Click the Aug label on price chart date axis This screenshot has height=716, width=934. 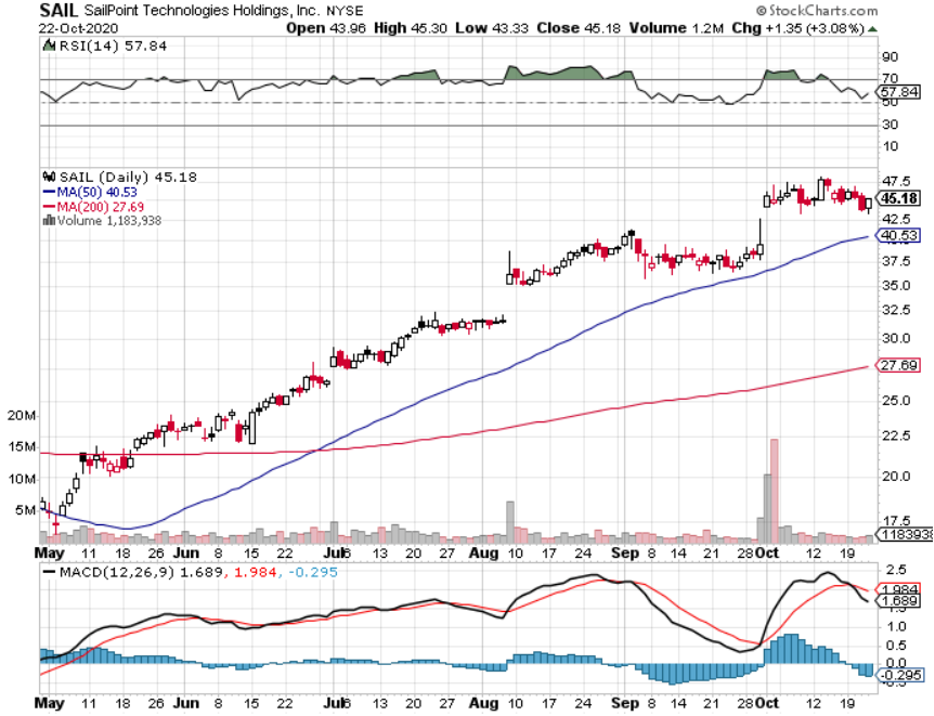pos(483,553)
